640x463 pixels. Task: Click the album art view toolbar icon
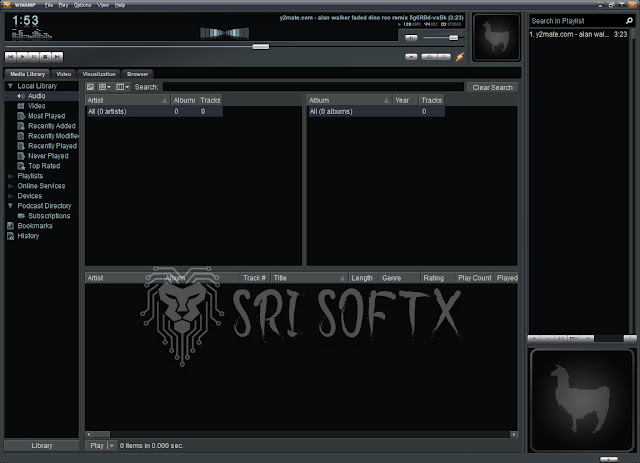90,87
